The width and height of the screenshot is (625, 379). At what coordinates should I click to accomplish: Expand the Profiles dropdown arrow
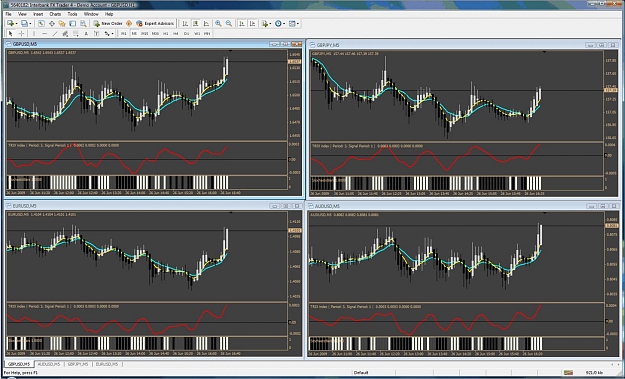click(x=30, y=24)
